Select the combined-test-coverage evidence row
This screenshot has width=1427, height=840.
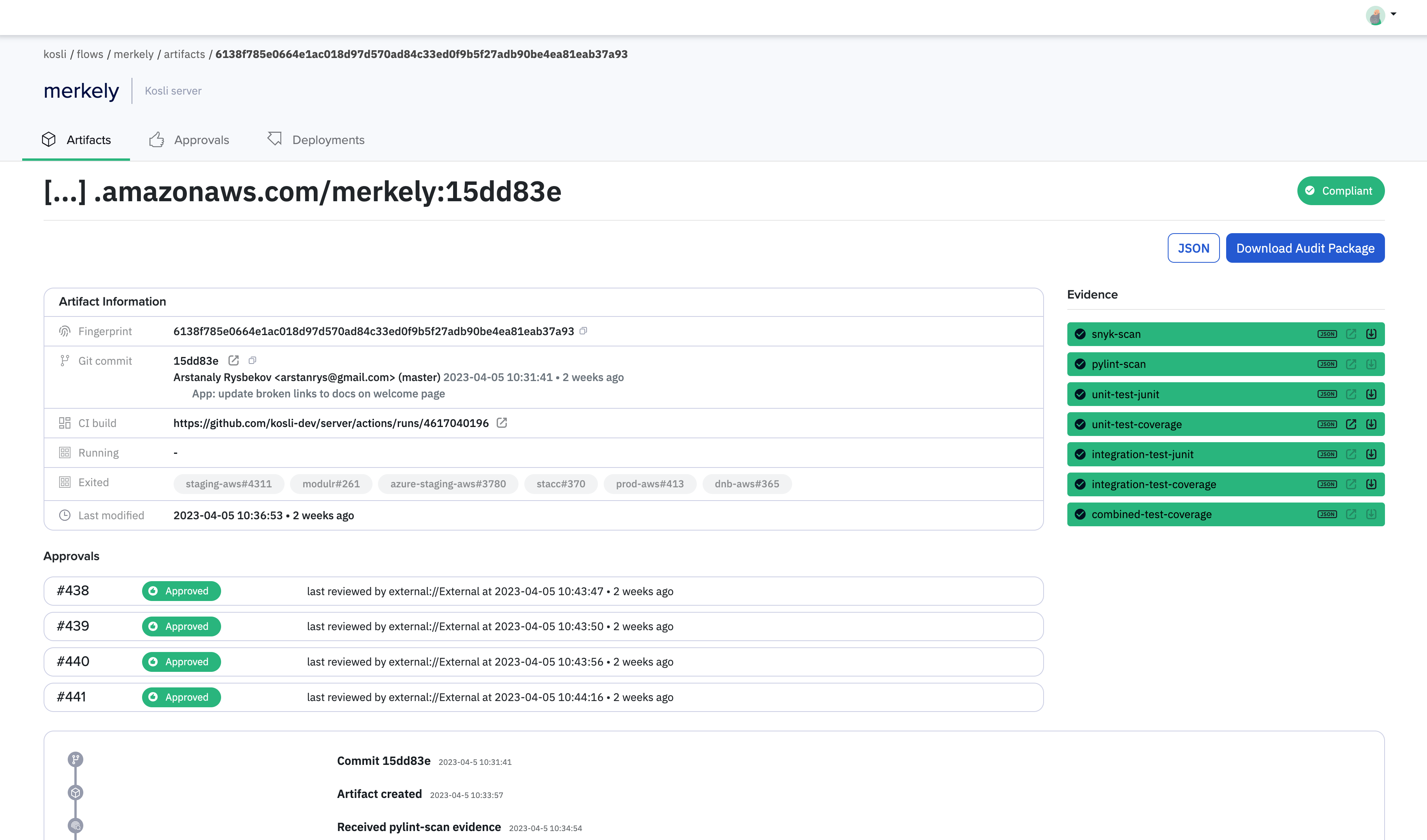click(1226, 514)
